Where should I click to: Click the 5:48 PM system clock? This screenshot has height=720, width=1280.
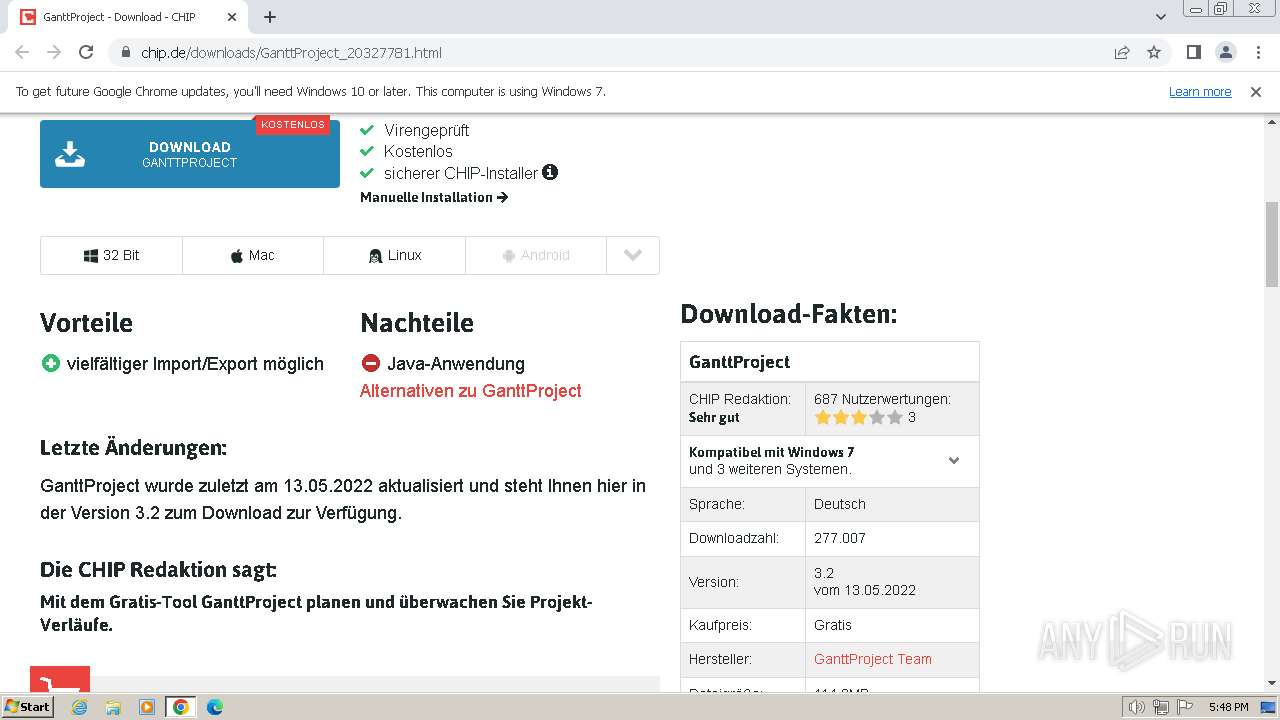(x=1228, y=707)
